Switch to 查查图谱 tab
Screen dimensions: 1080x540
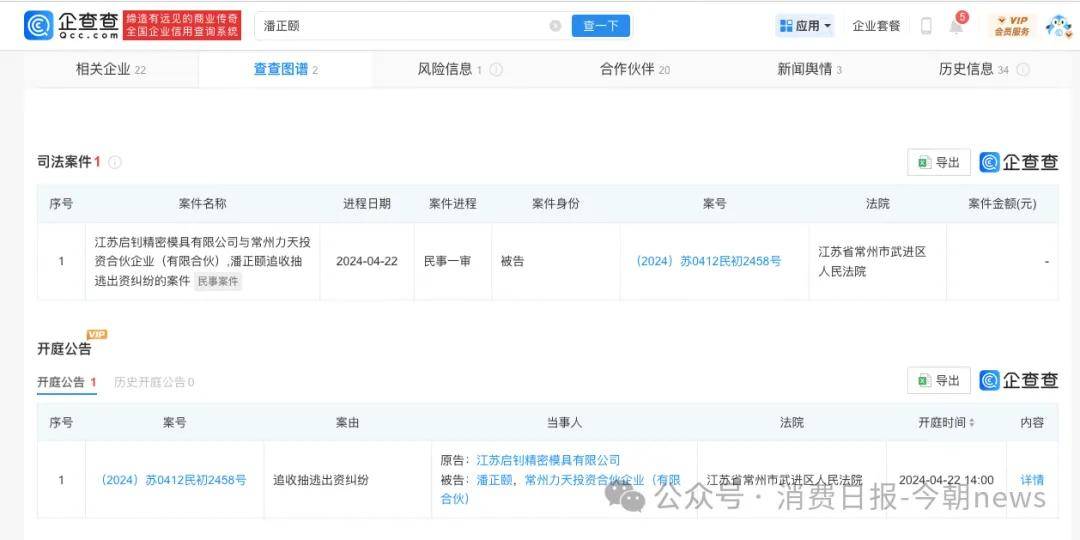(286, 70)
